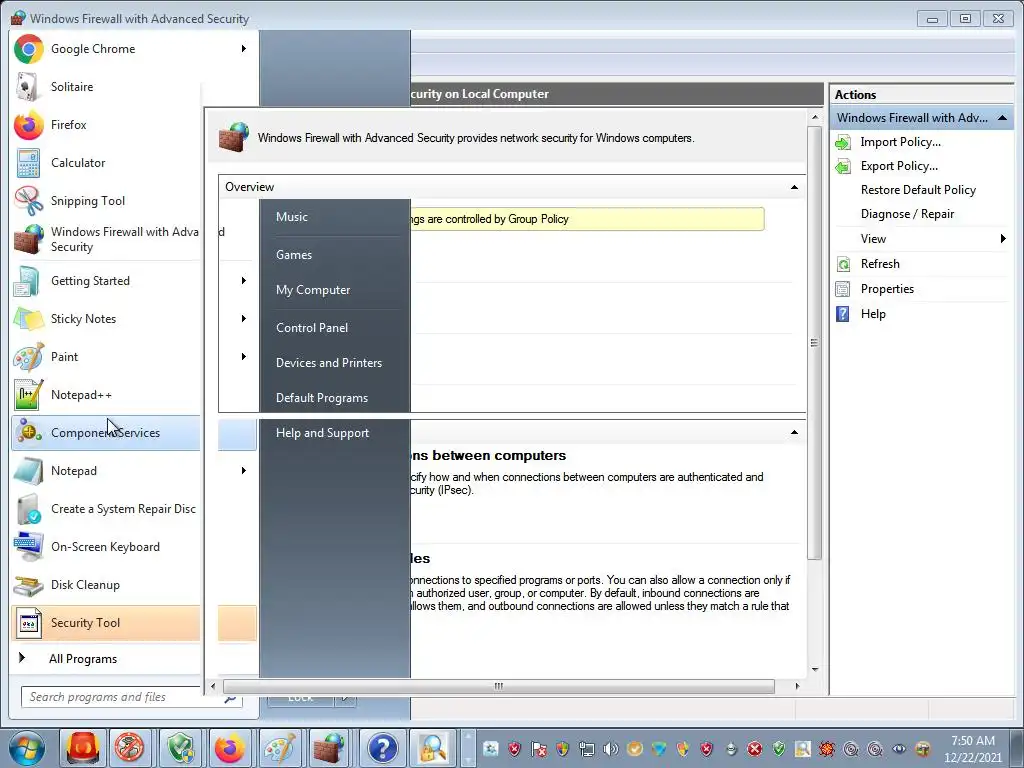The width and height of the screenshot is (1024, 768).
Task: Click the red X tray icon
Action: click(755, 749)
